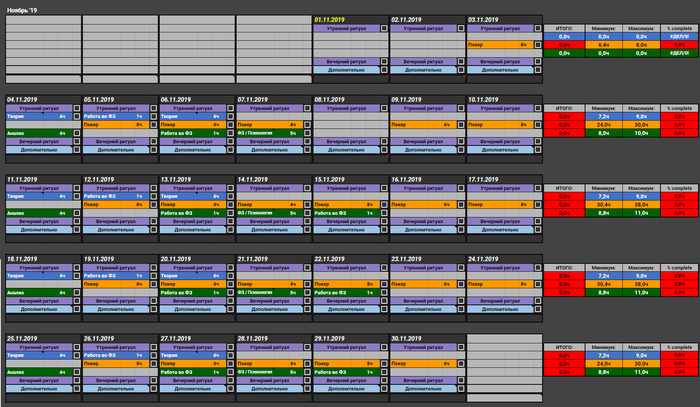Select the ИТОГО: header beside 03.11.2019

point(564,28)
